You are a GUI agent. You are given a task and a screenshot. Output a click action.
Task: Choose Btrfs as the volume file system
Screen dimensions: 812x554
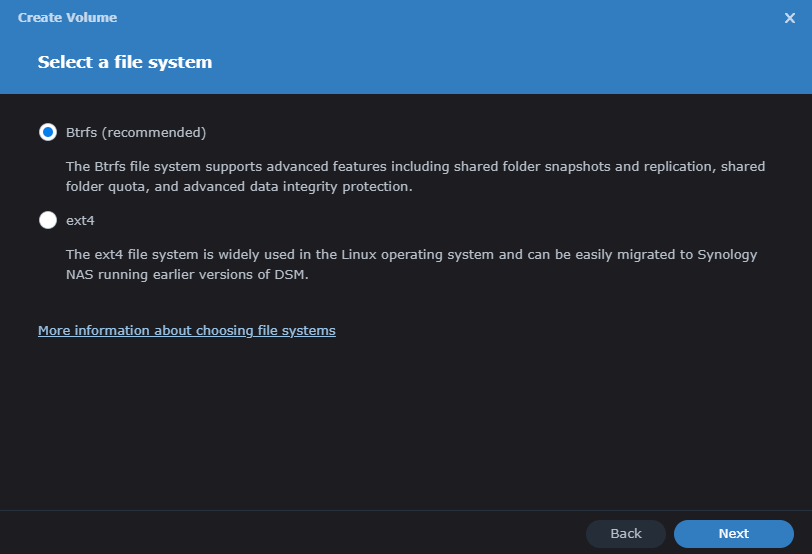coord(48,133)
